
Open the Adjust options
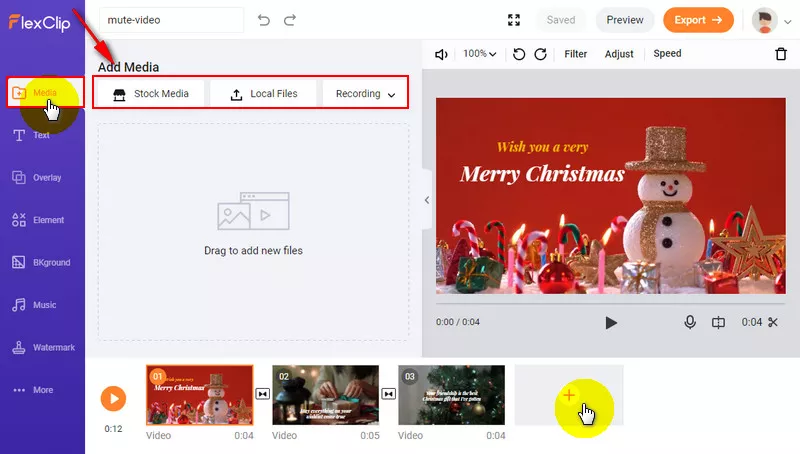click(x=619, y=54)
